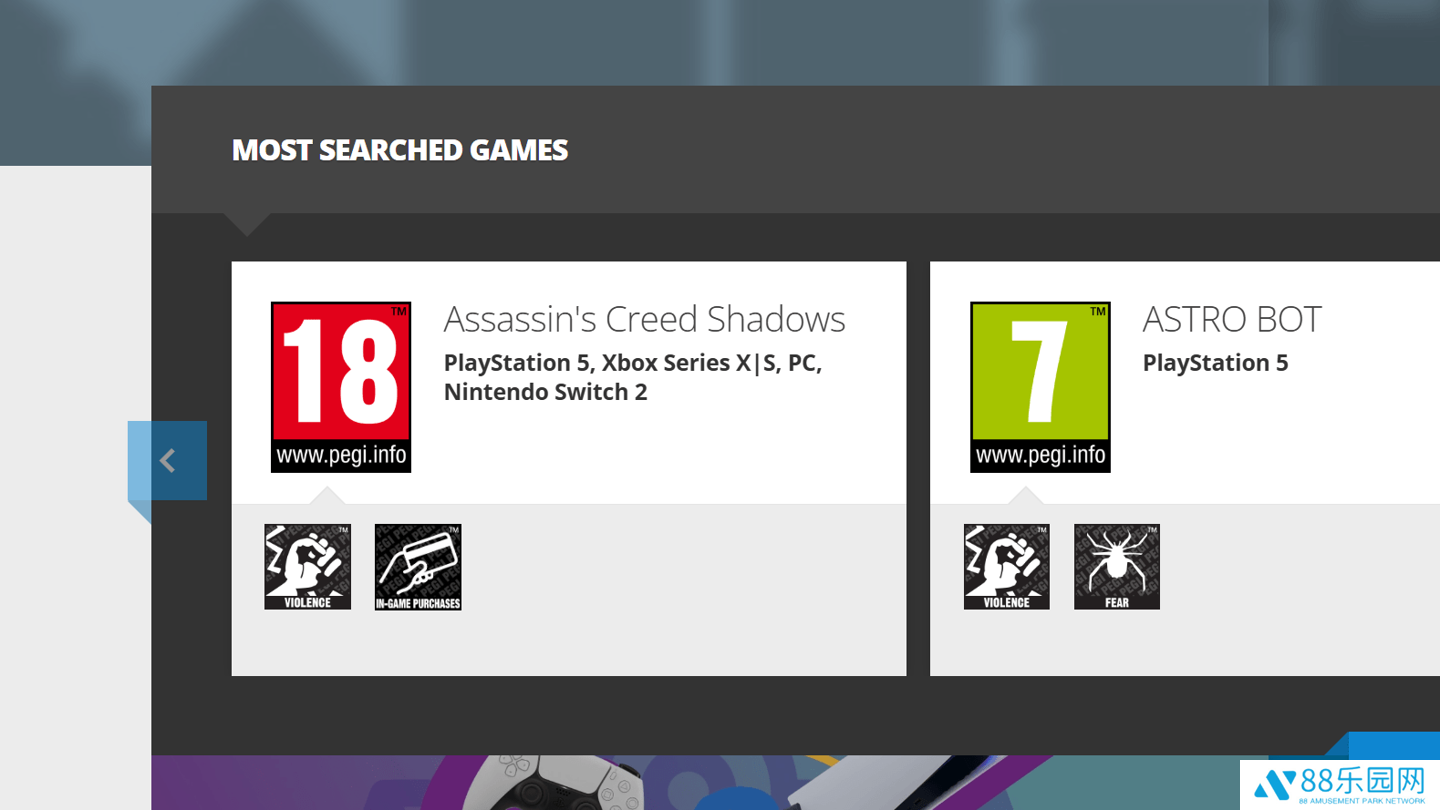Click the blue corner tab above the watermark
1440x810 pixels.
click(1394, 745)
